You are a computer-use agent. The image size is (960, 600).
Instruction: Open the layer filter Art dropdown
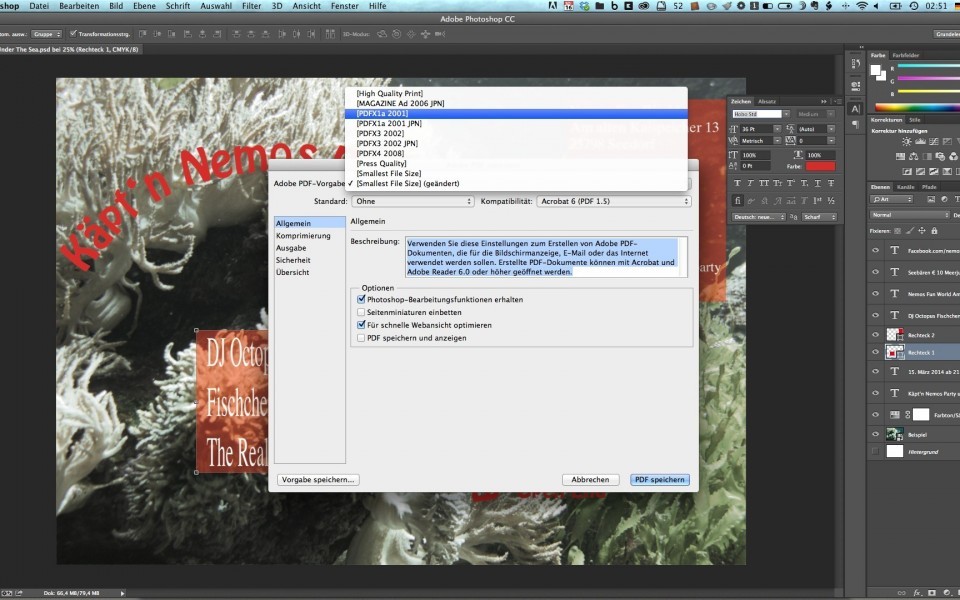892,199
